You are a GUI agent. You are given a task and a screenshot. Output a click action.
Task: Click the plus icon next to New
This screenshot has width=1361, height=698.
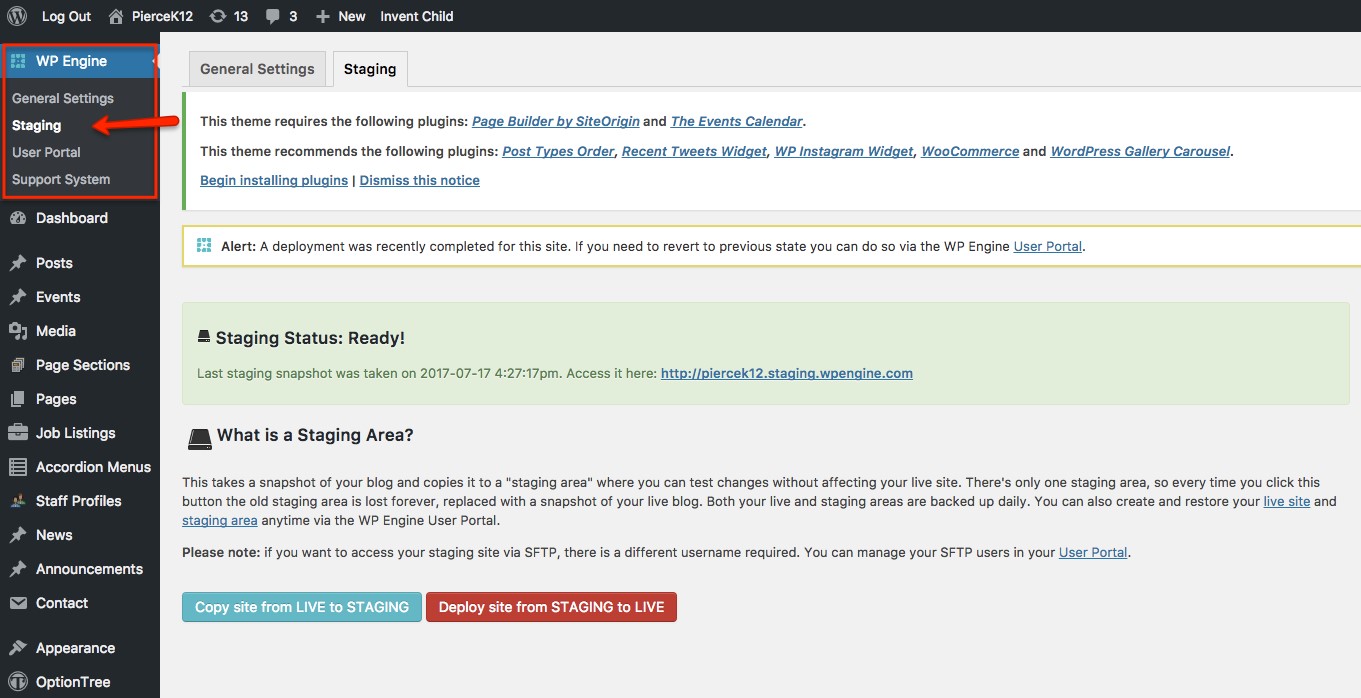pyautogui.click(x=322, y=16)
